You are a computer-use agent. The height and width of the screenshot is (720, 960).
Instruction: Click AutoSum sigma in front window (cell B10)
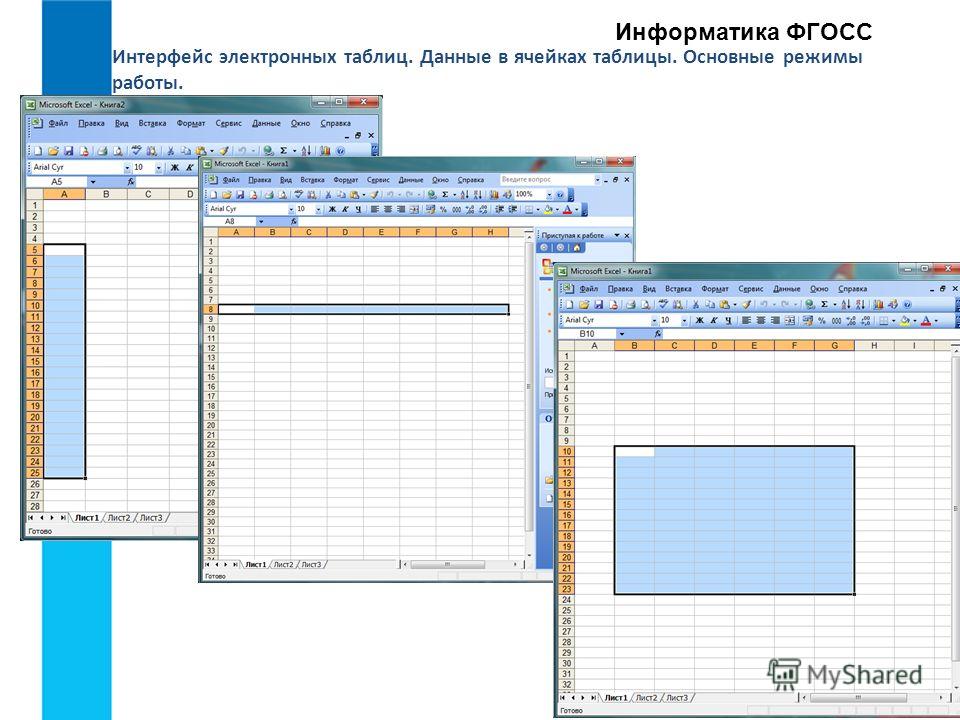click(x=824, y=304)
